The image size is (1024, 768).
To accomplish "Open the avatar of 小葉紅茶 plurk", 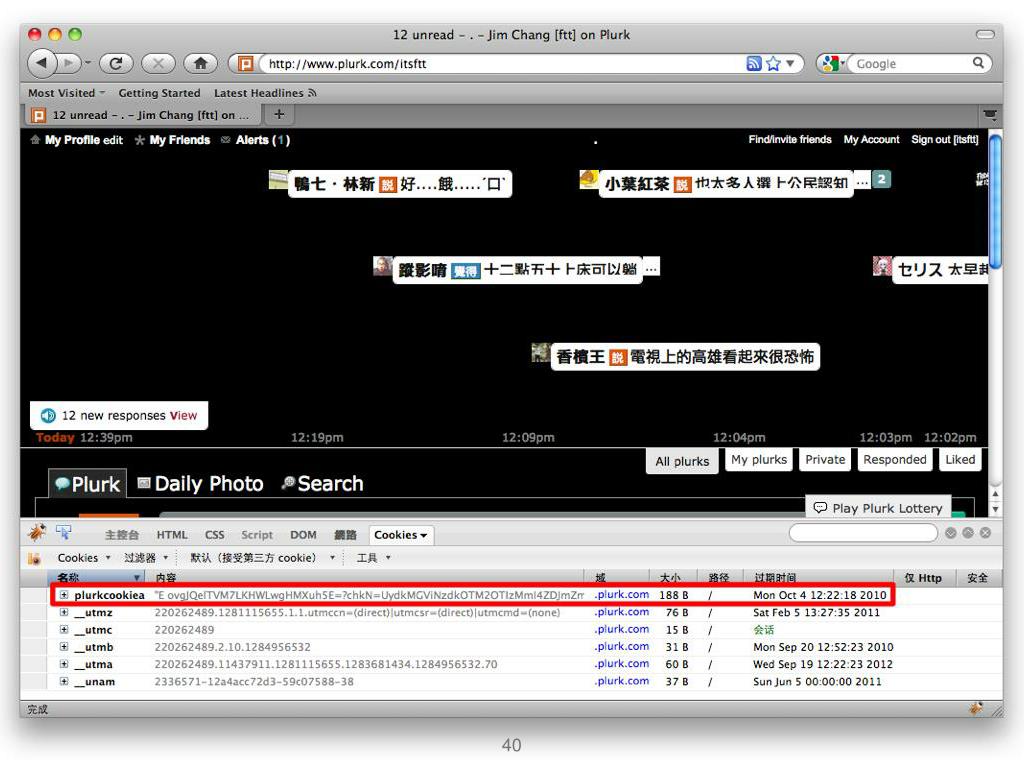I will click(588, 179).
